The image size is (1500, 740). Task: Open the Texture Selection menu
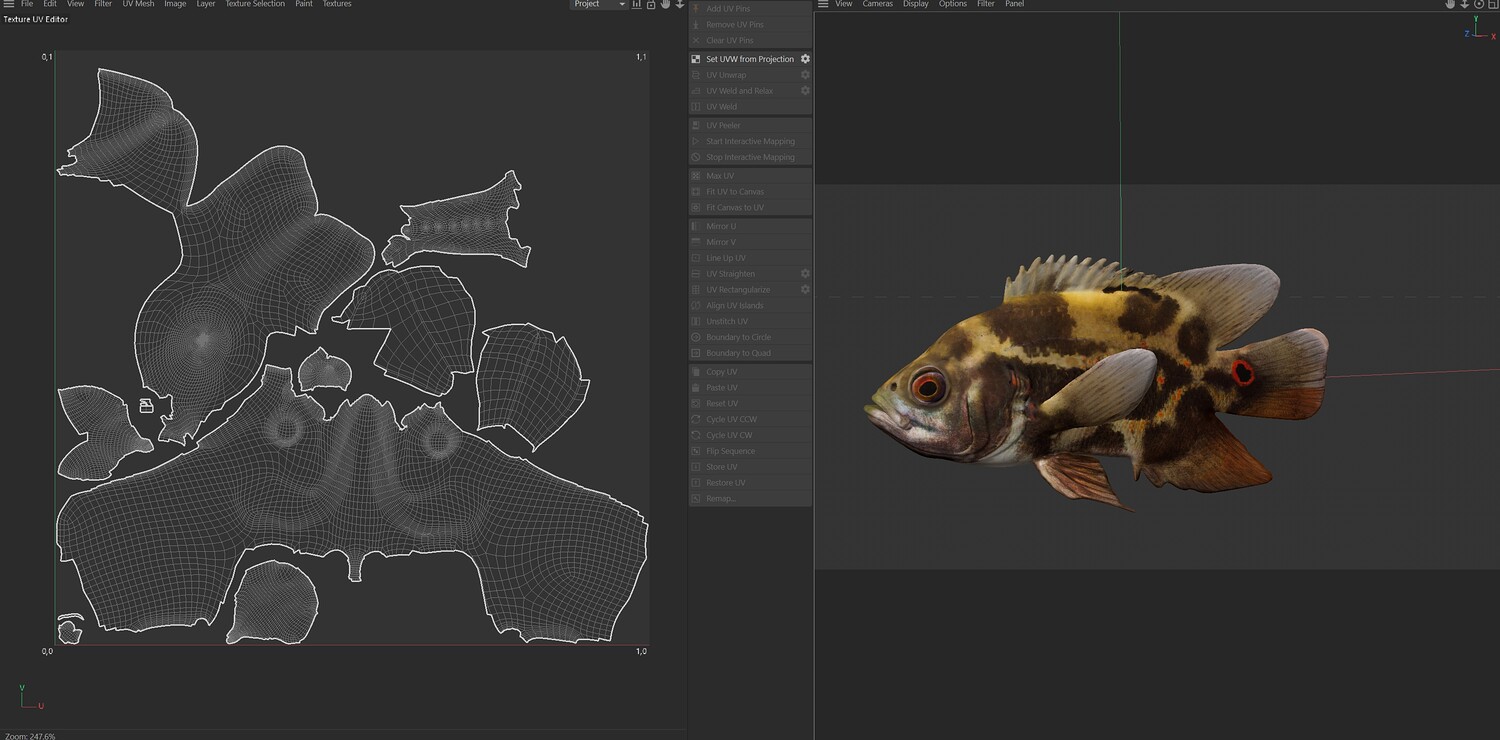255,4
